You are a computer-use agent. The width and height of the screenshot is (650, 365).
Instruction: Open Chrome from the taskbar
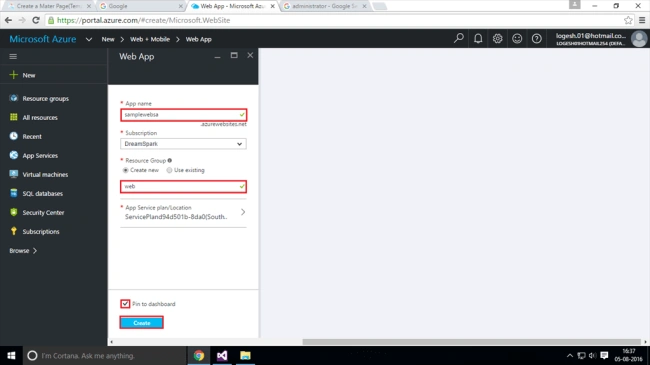click(199, 355)
